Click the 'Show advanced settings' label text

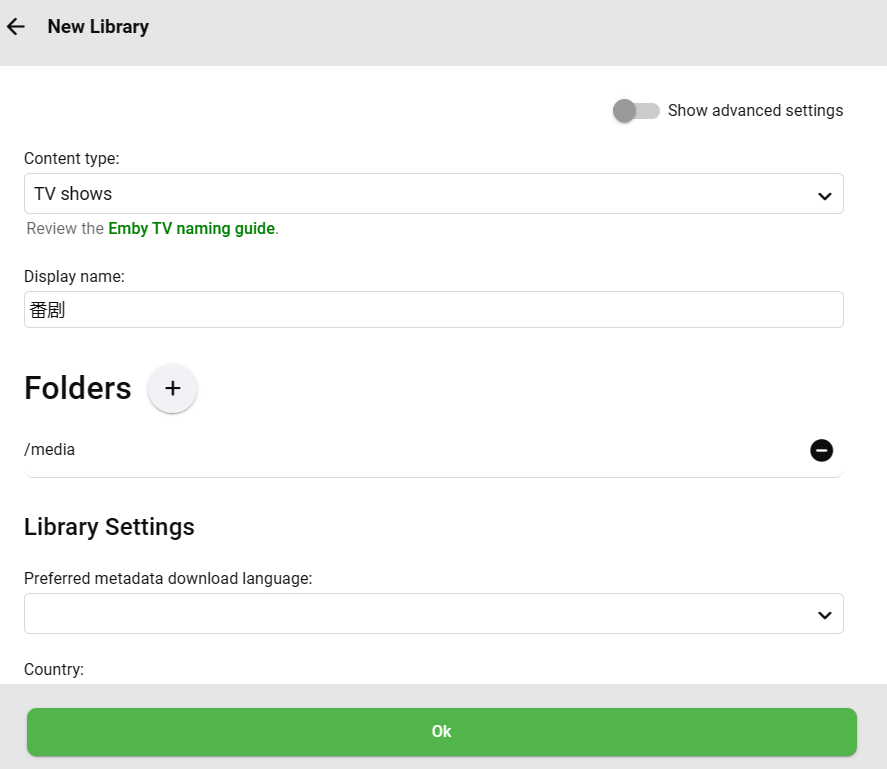755,111
